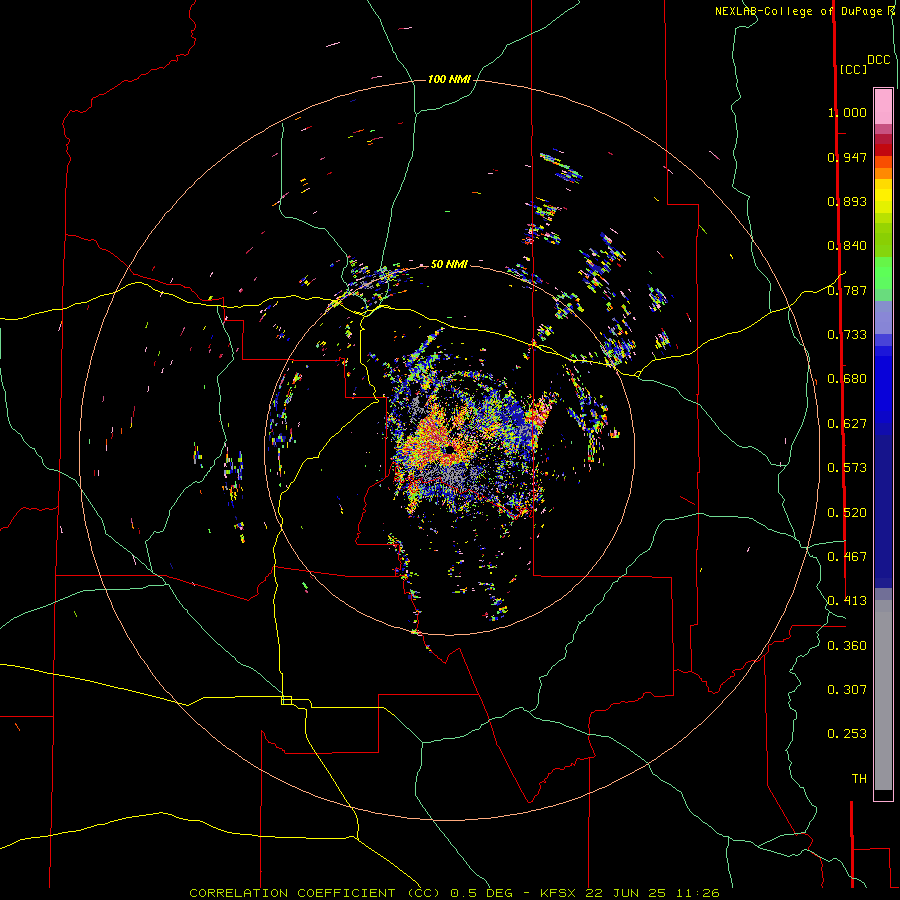The image size is (900, 900).
Task: Click the TH label near legend bottom
Action: 859,779
